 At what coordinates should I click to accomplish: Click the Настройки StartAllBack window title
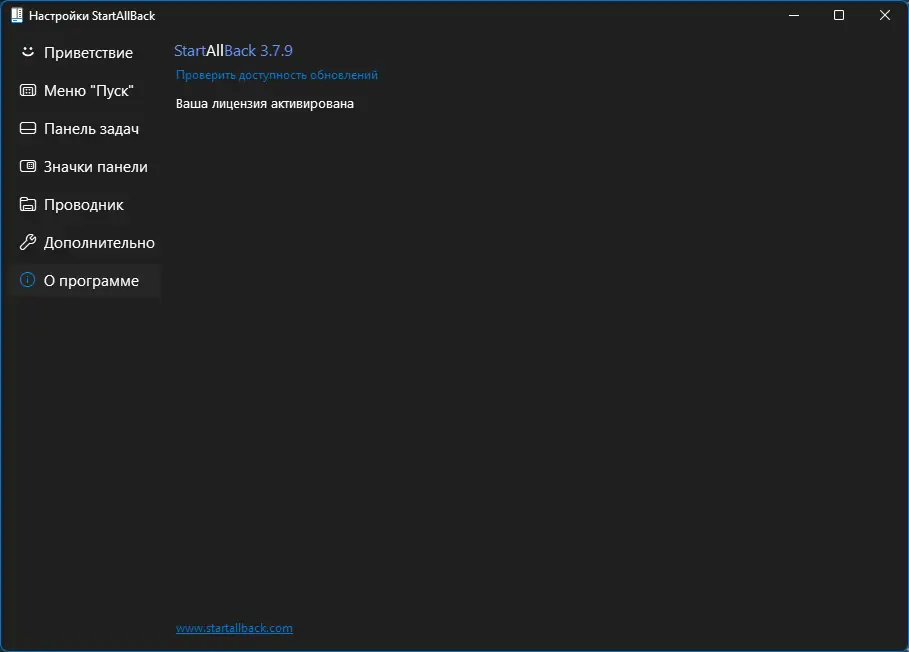pyautogui.click(x=92, y=16)
